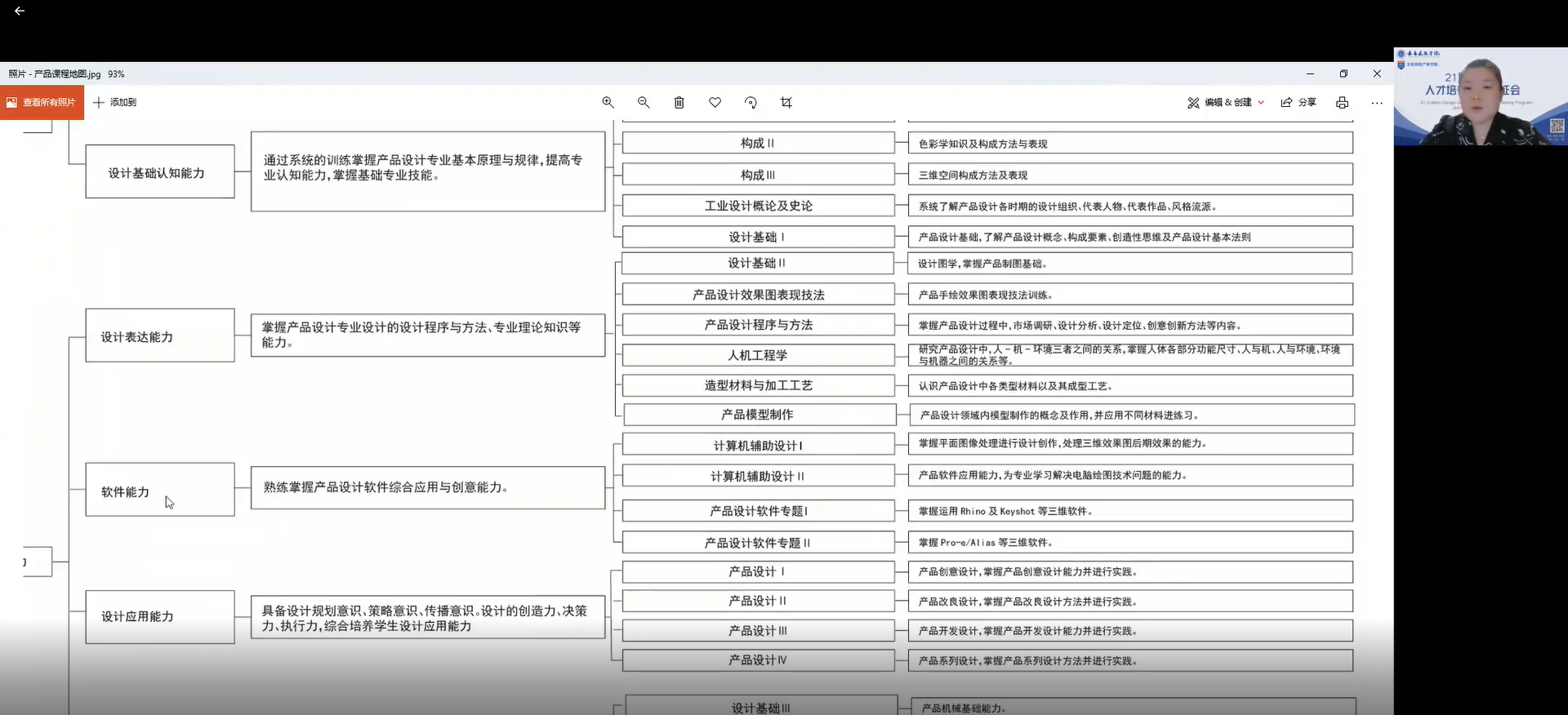The height and width of the screenshot is (715, 1568).
Task: Click 设计应用能力 box
Action: (x=160, y=617)
